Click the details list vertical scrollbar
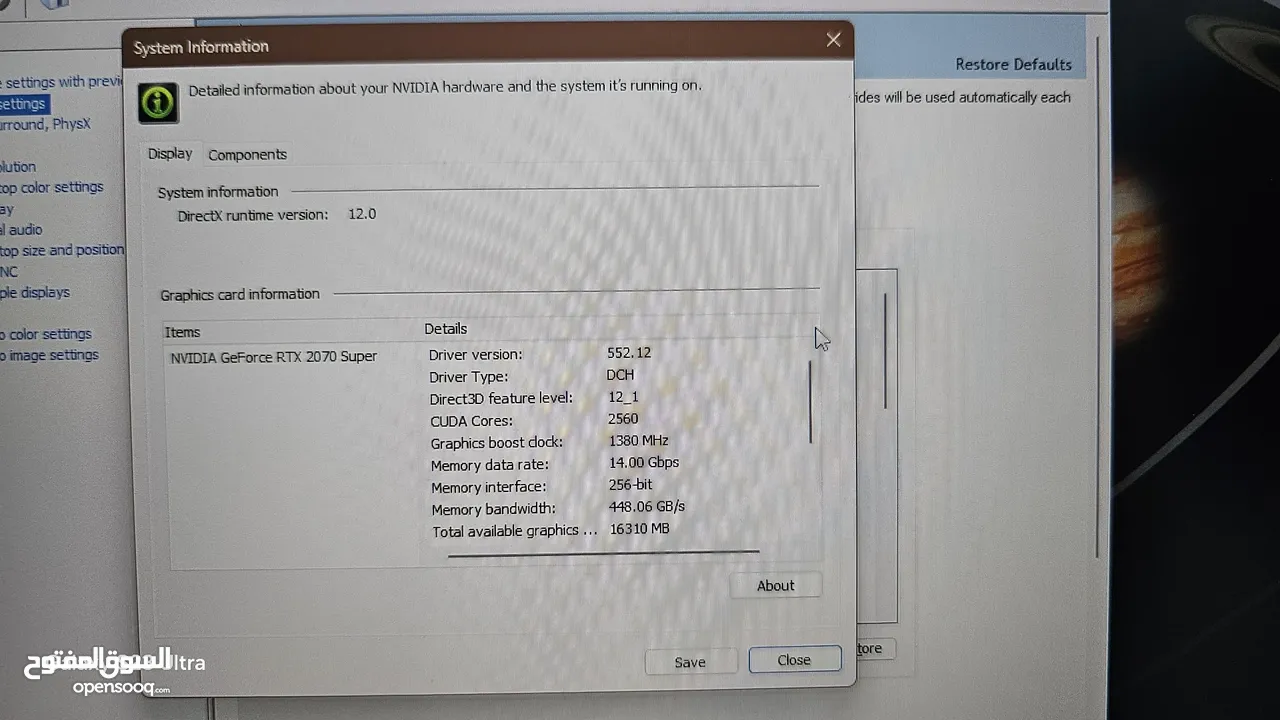The image size is (1280, 720). point(810,402)
